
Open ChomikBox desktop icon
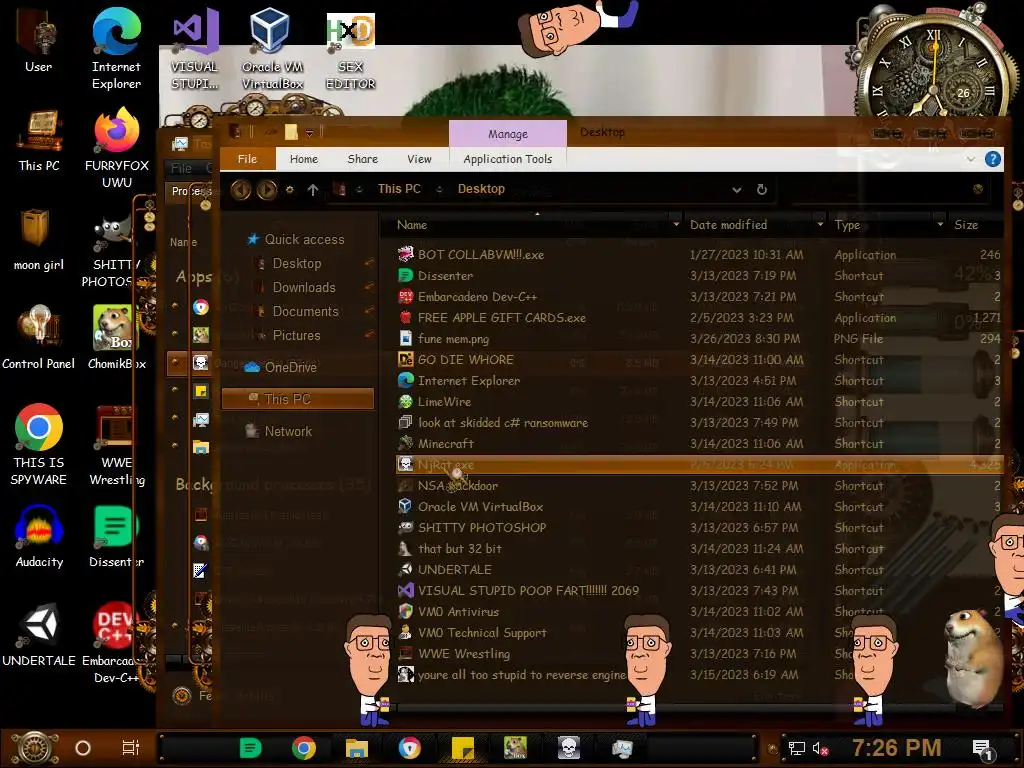point(116,338)
